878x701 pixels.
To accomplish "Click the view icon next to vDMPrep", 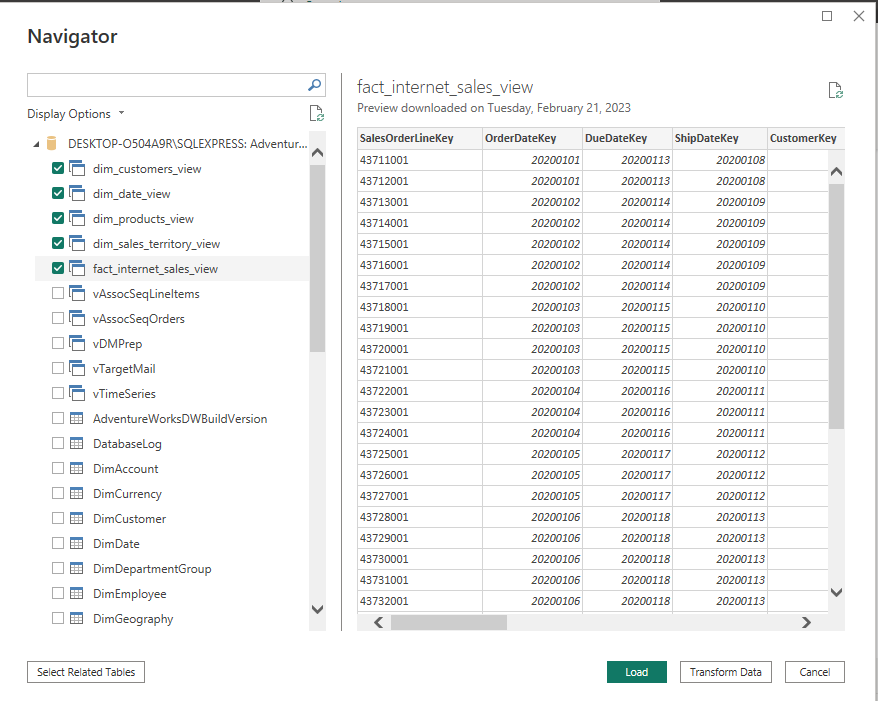I will [x=77, y=343].
